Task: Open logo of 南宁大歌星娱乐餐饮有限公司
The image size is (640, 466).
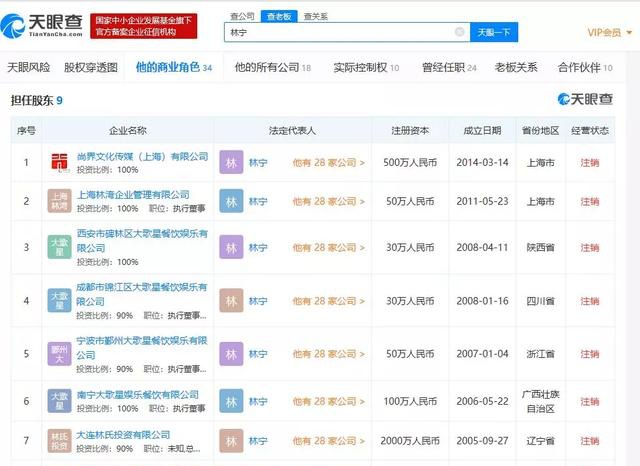Action: (60, 401)
